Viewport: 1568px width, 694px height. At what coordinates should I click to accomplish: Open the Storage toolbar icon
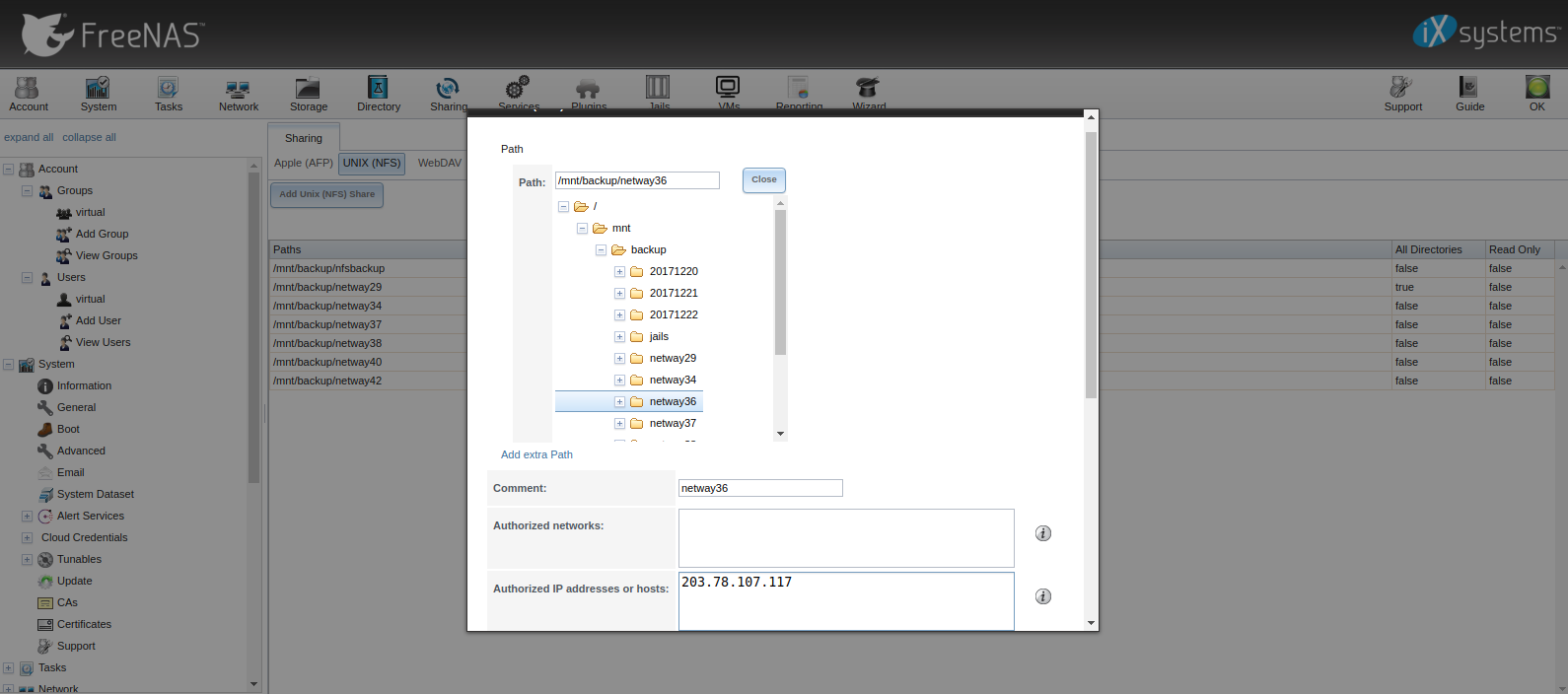[308, 94]
